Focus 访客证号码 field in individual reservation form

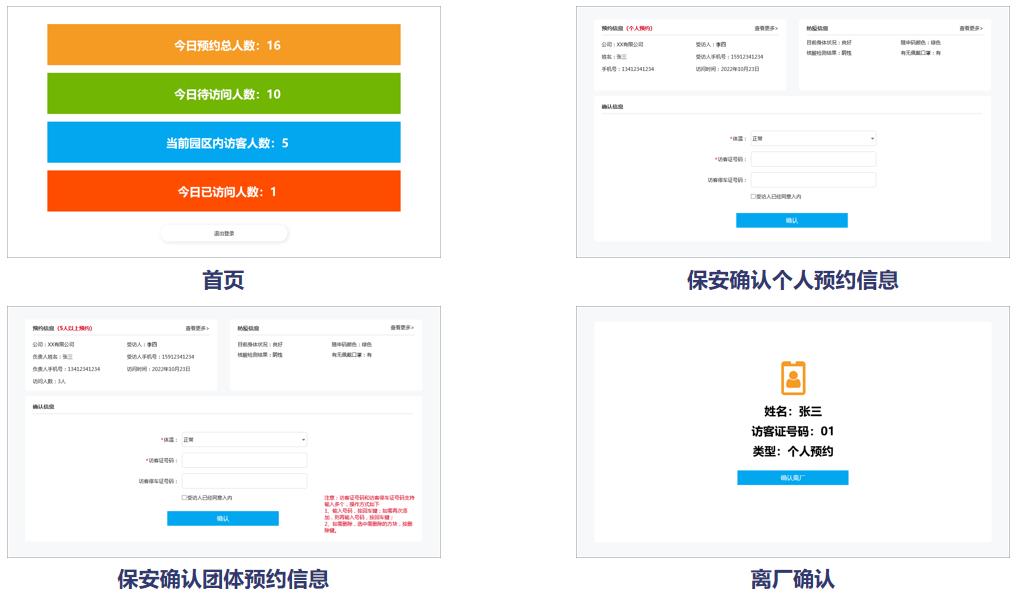[x=812, y=159]
